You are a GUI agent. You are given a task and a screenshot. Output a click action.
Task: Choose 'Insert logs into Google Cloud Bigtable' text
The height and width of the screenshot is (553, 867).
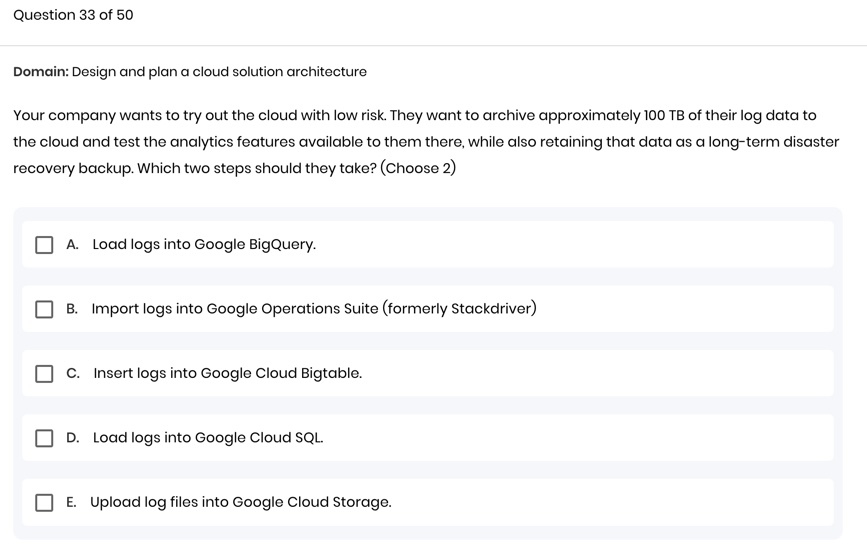(228, 374)
